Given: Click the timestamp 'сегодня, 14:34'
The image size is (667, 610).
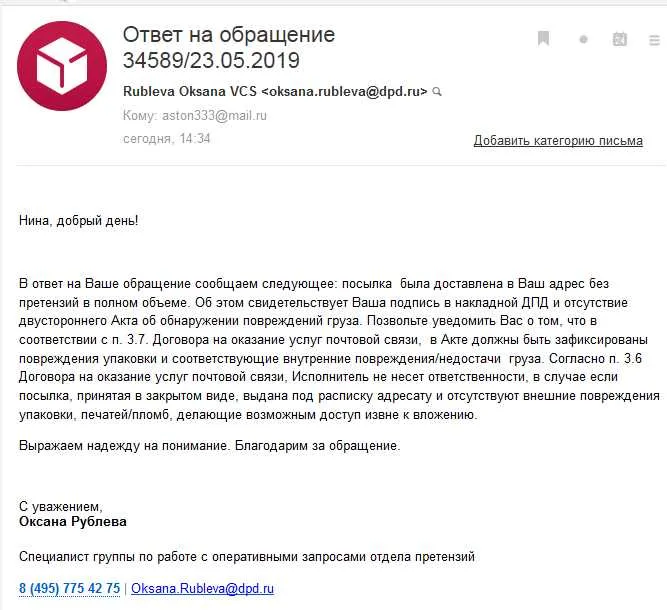Looking at the screenshot, I should pos(166,139).
